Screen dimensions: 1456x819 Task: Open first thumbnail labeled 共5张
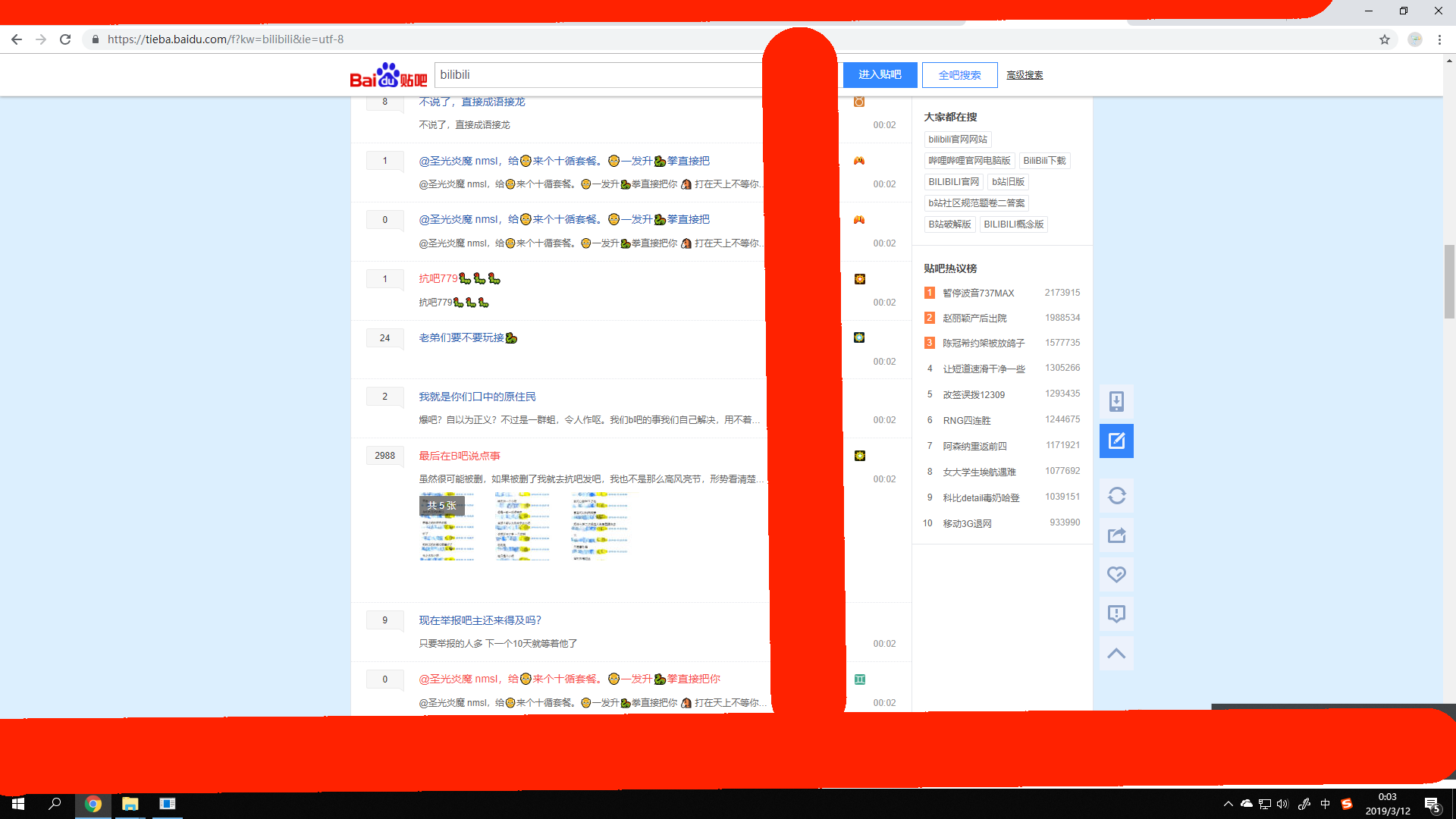click(447, 526)
